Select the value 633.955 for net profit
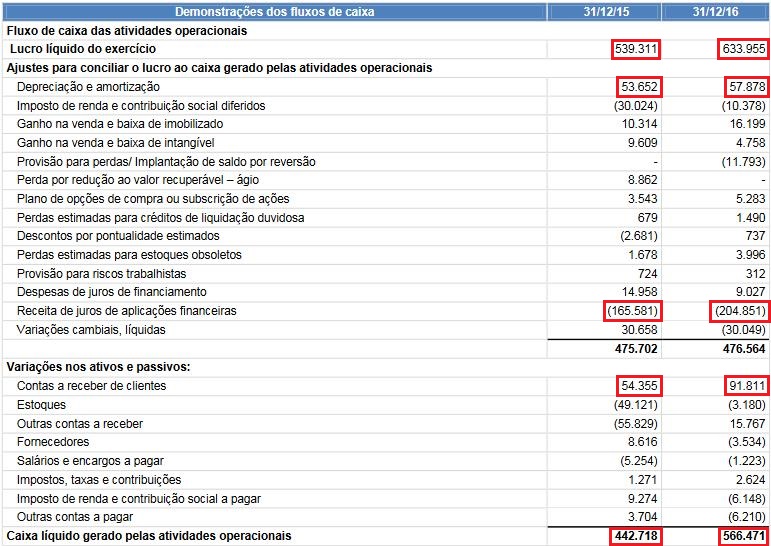The width and height of the screenshot is (771, 546). point(744,49)
